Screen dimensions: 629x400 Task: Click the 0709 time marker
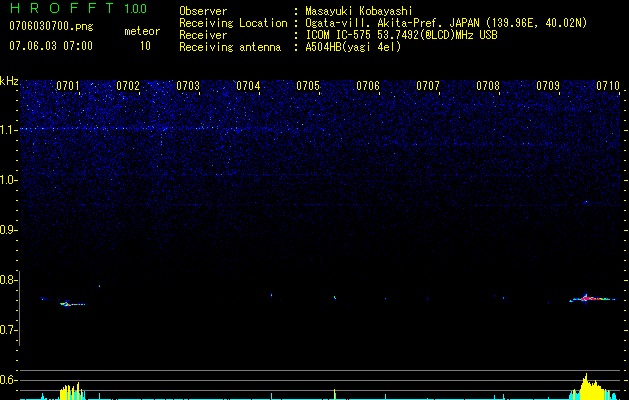548,86
